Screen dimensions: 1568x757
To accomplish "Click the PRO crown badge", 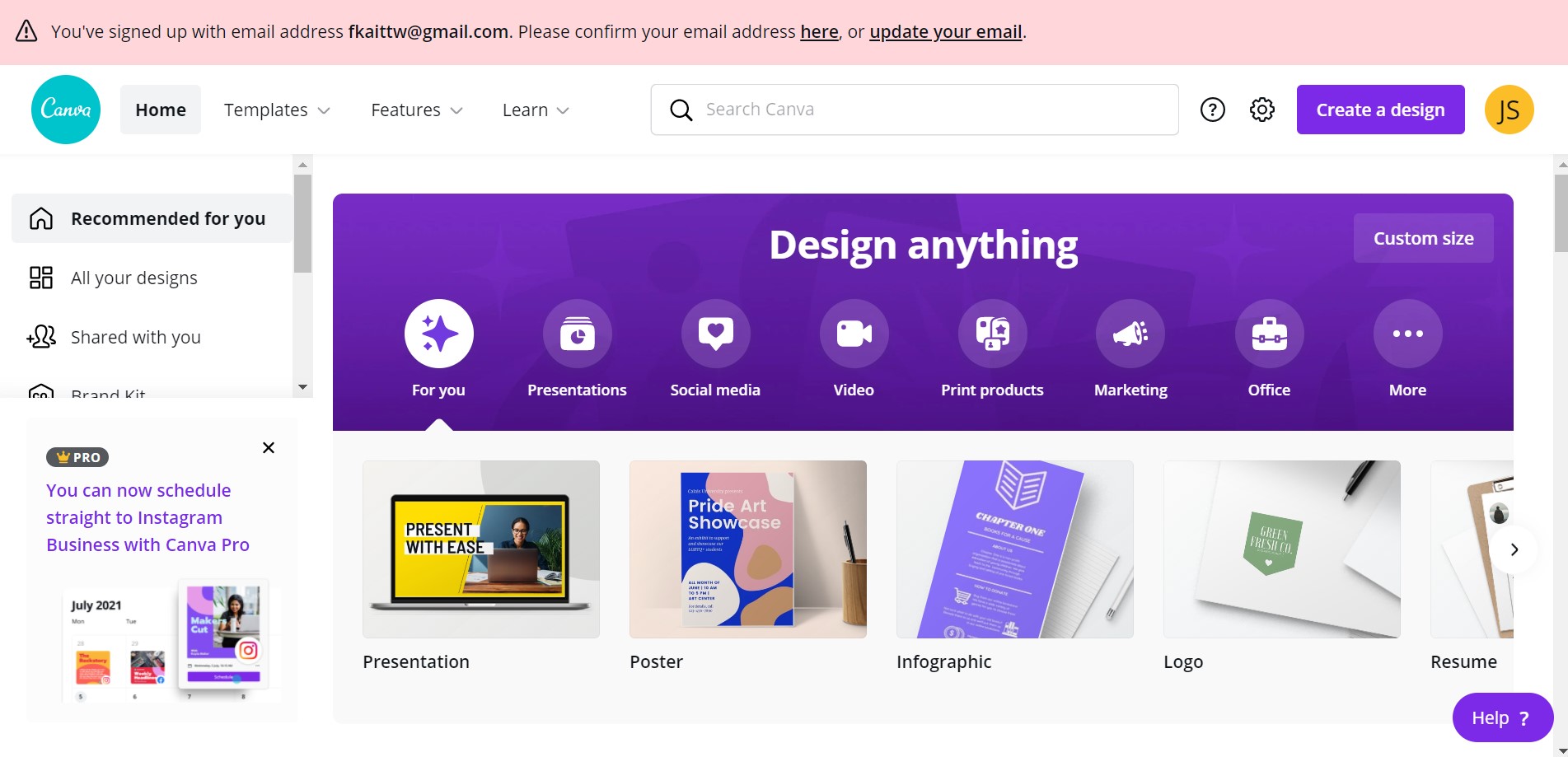I will point(77,457).
